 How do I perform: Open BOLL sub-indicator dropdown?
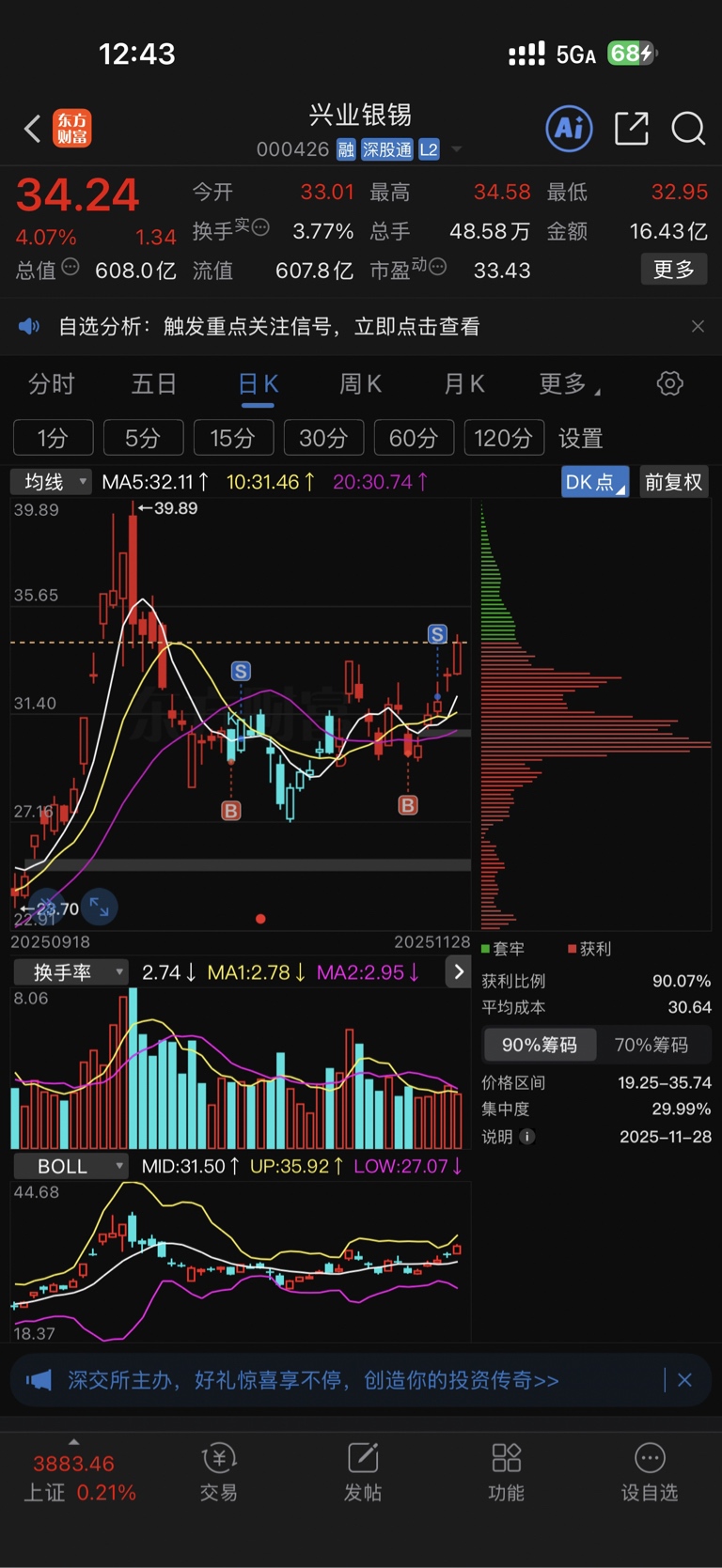pyautogui.click(x=71, y=1166)
